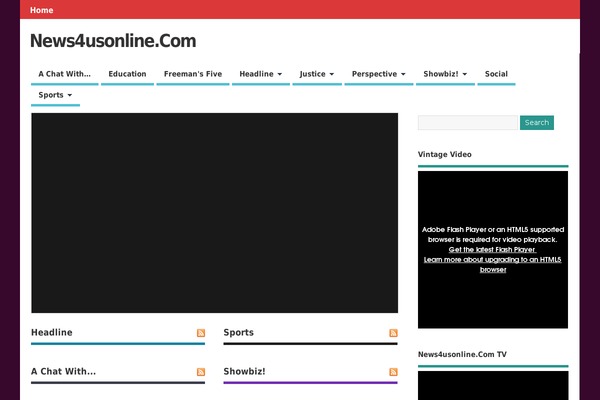Follow the Get the latest Flash Player link

click(x=492, y=250)
